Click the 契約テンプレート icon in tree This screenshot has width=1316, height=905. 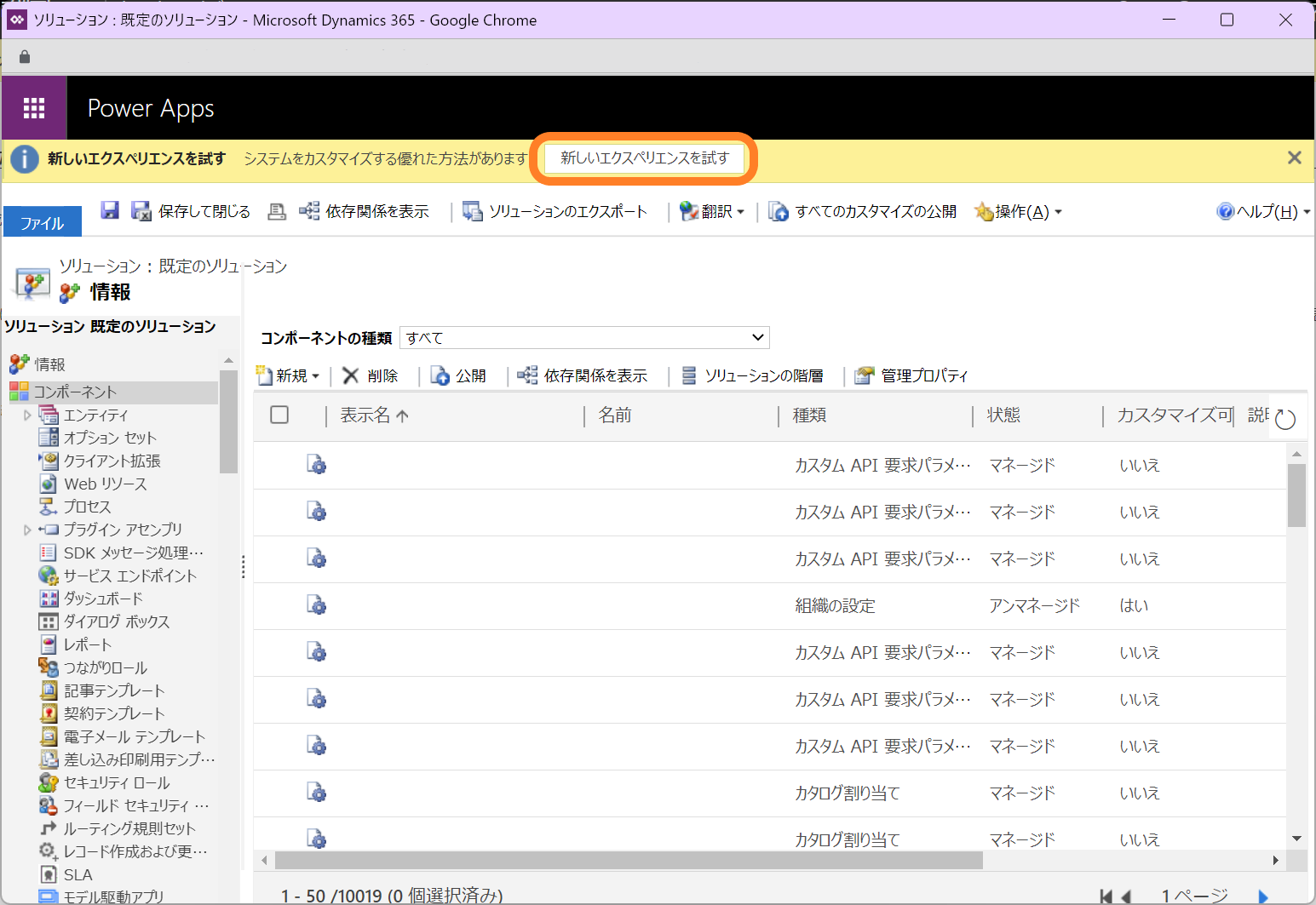coord(49,713)
